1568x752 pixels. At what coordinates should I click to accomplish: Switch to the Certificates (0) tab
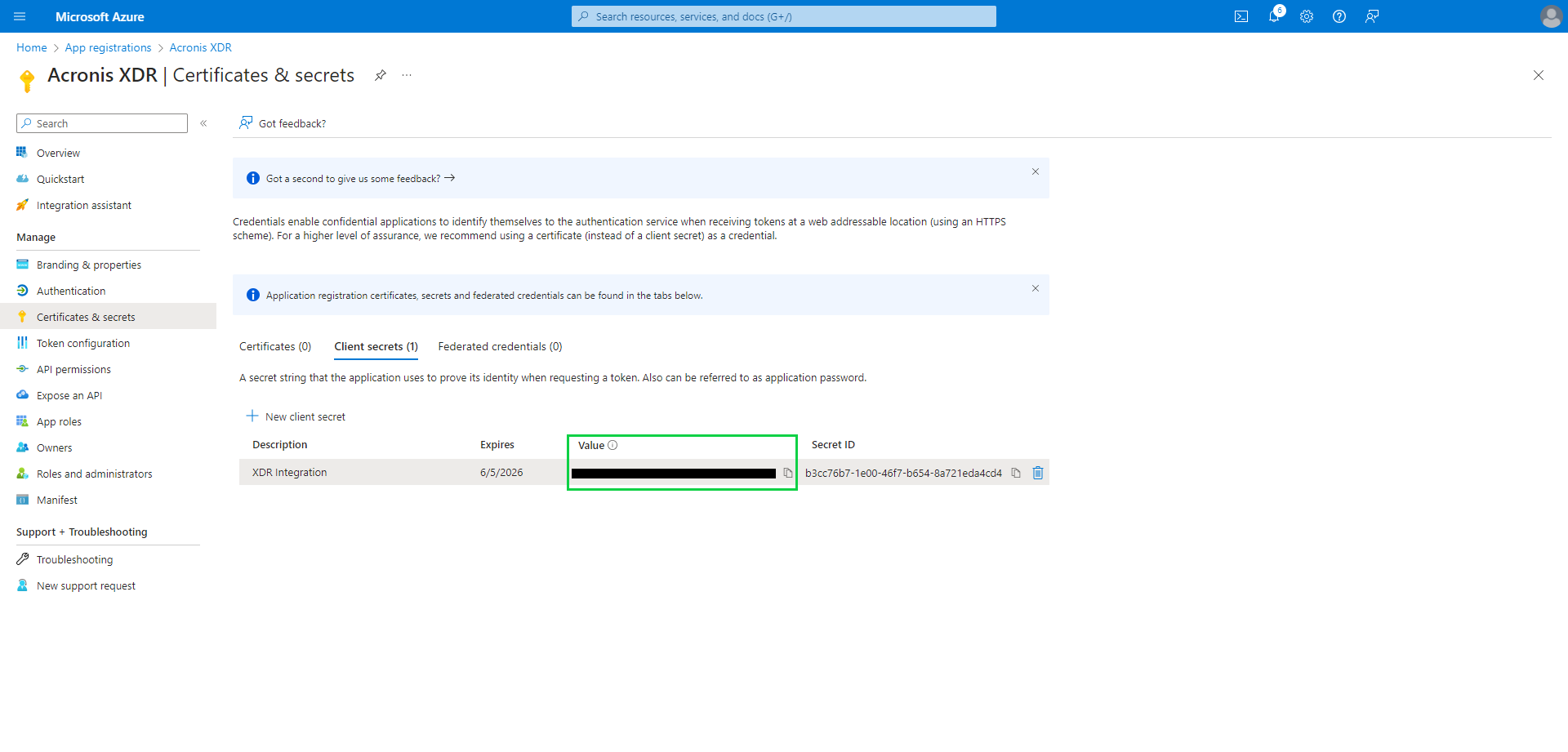274,346
